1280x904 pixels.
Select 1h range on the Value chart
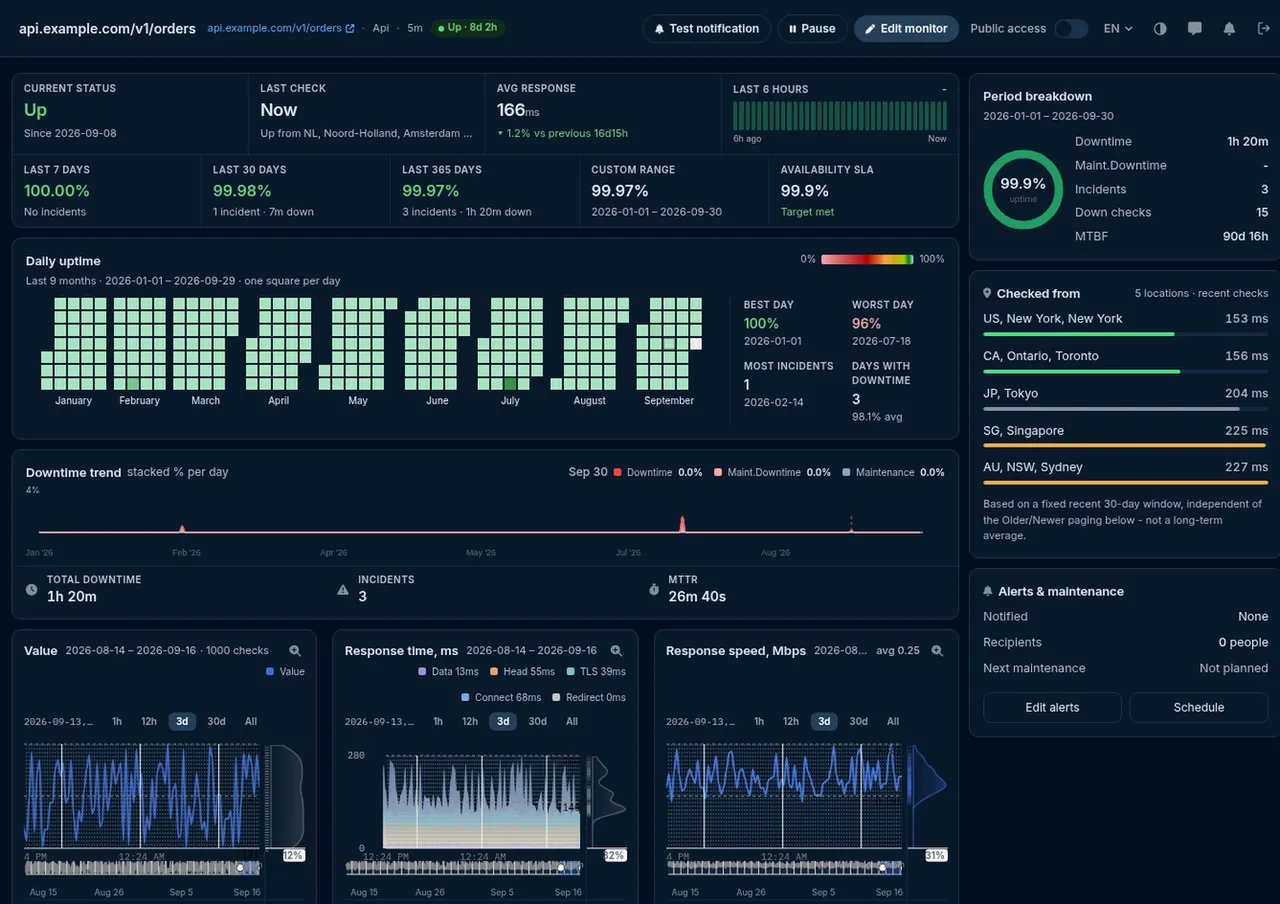coord(117,721)
